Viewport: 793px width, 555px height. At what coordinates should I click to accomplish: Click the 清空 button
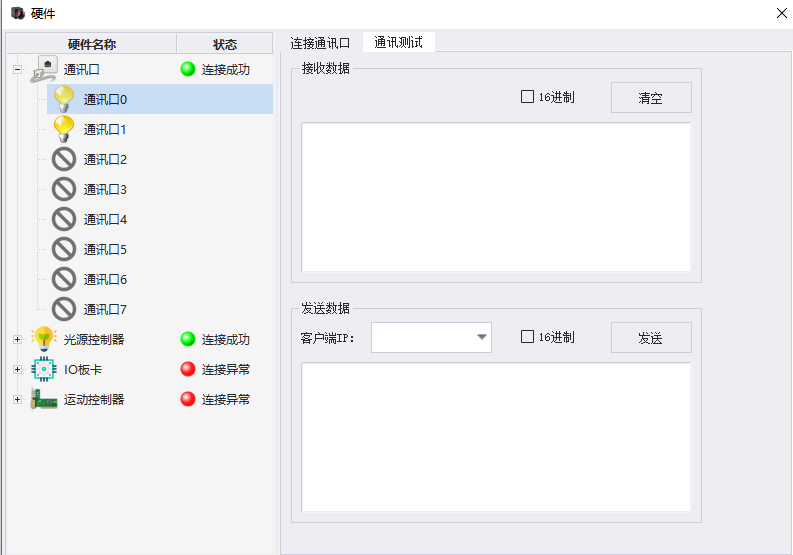coord(651,98)
